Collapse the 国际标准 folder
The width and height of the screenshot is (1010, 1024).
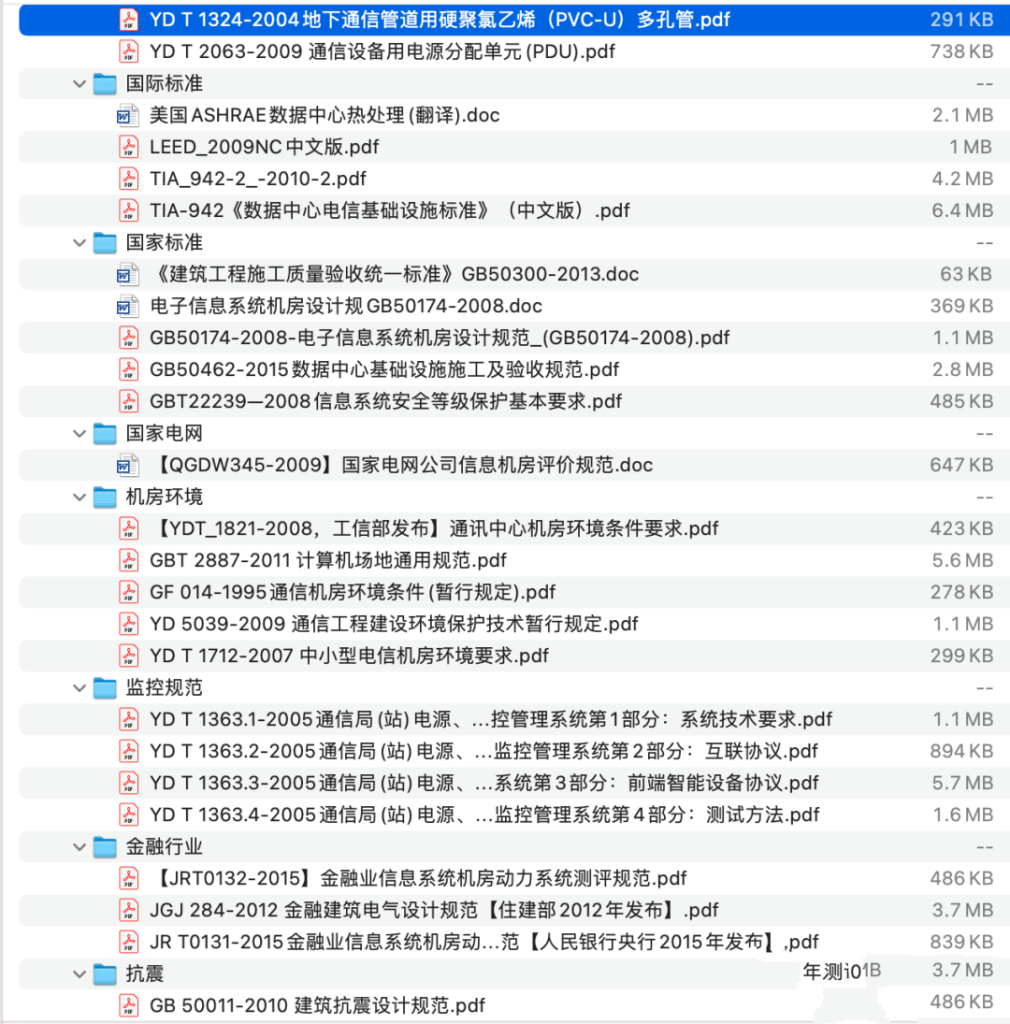coord(78,83)
